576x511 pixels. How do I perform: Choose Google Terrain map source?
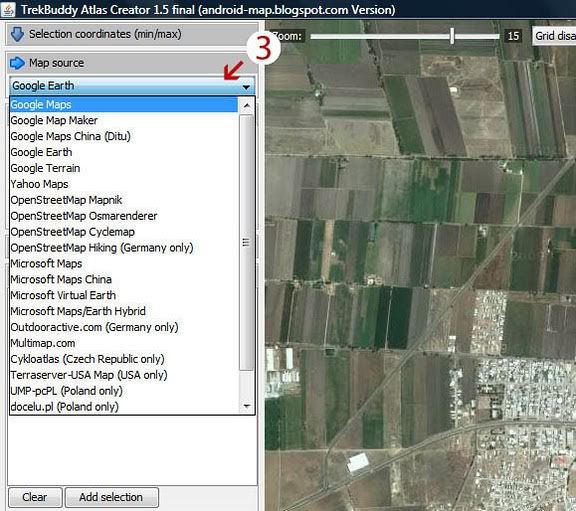click(124, 168)
